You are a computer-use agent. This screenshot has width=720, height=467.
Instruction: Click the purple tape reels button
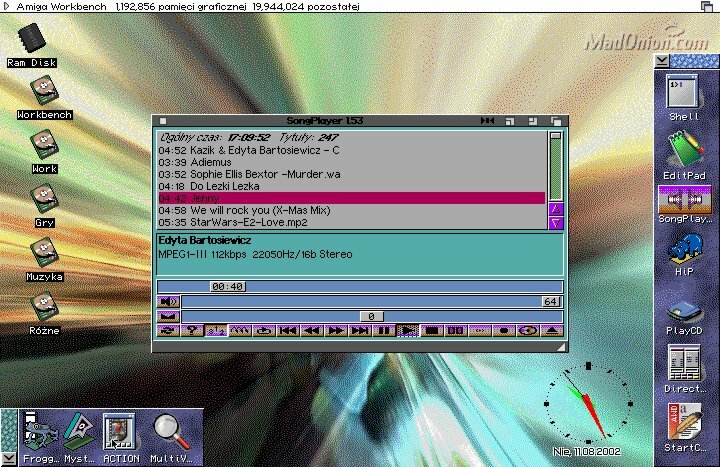pyautogui.click(x=456, y=331)
